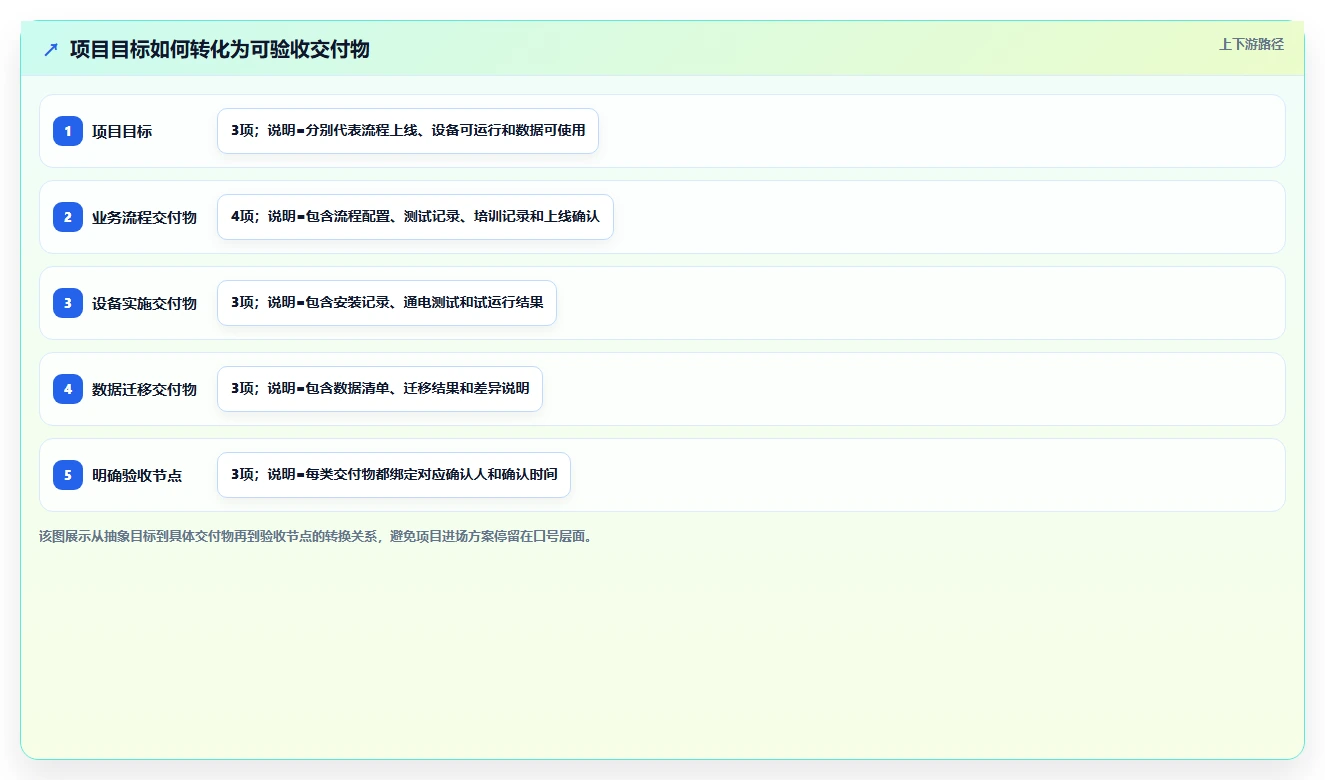
Task: Select the 项目目标 row label
Action: pyautogui.click(x=122, y=131)
